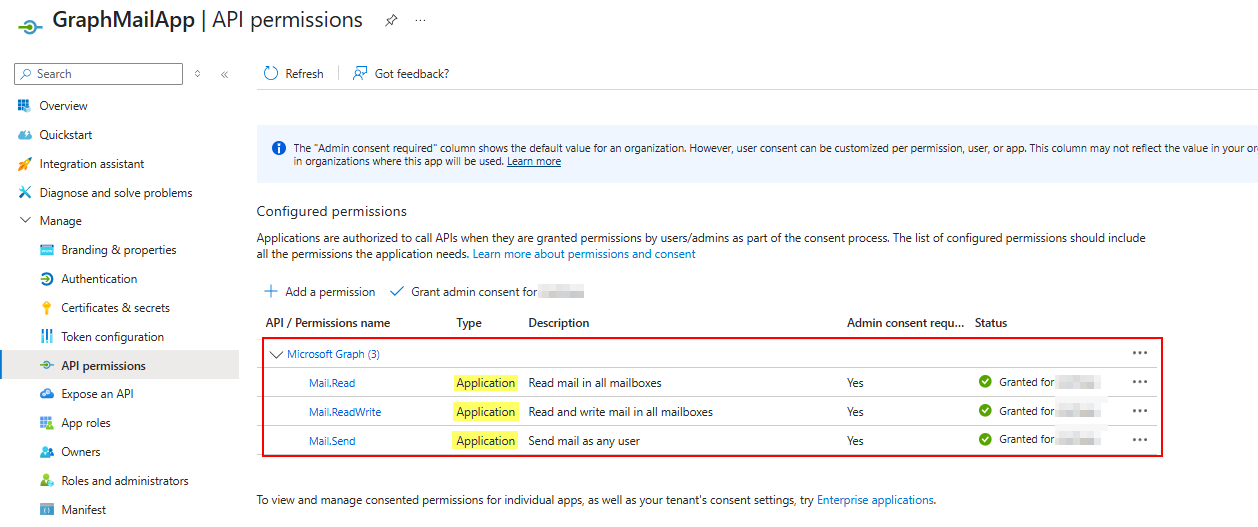This screenshot has width=1258, height=527.
Task: Click the Certificates key icon
Action: [x=46, y=308]
